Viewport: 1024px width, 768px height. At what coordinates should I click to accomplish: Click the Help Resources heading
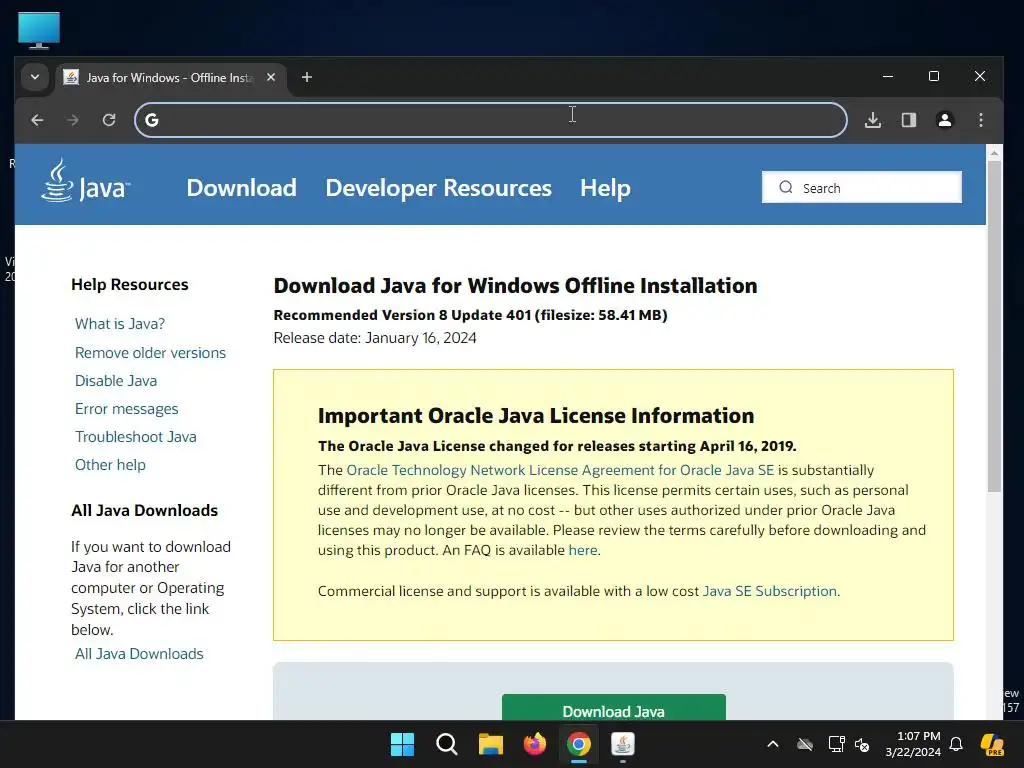[129, 285]
